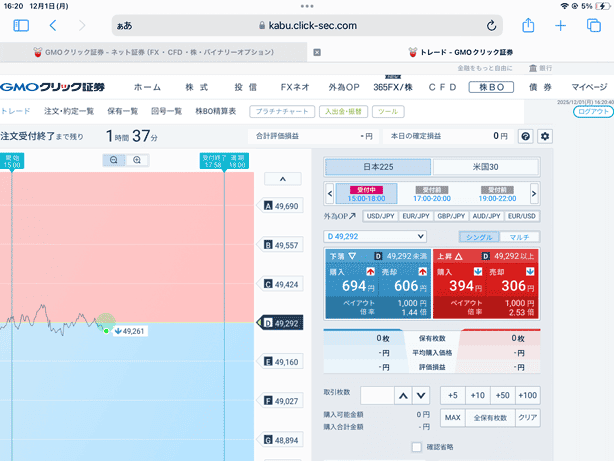Open the マイページ menu item
Screen dimensions: 614x461
[x=589, y=87]
